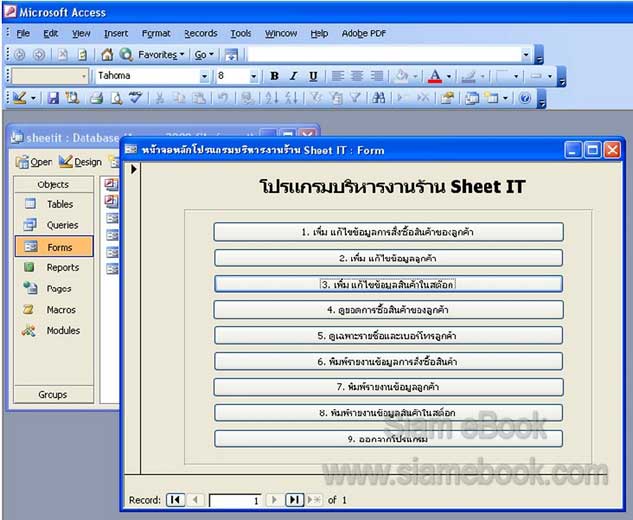Click the Properties icon in toolbar
The image size is (633, 520).
pos(447,98)
